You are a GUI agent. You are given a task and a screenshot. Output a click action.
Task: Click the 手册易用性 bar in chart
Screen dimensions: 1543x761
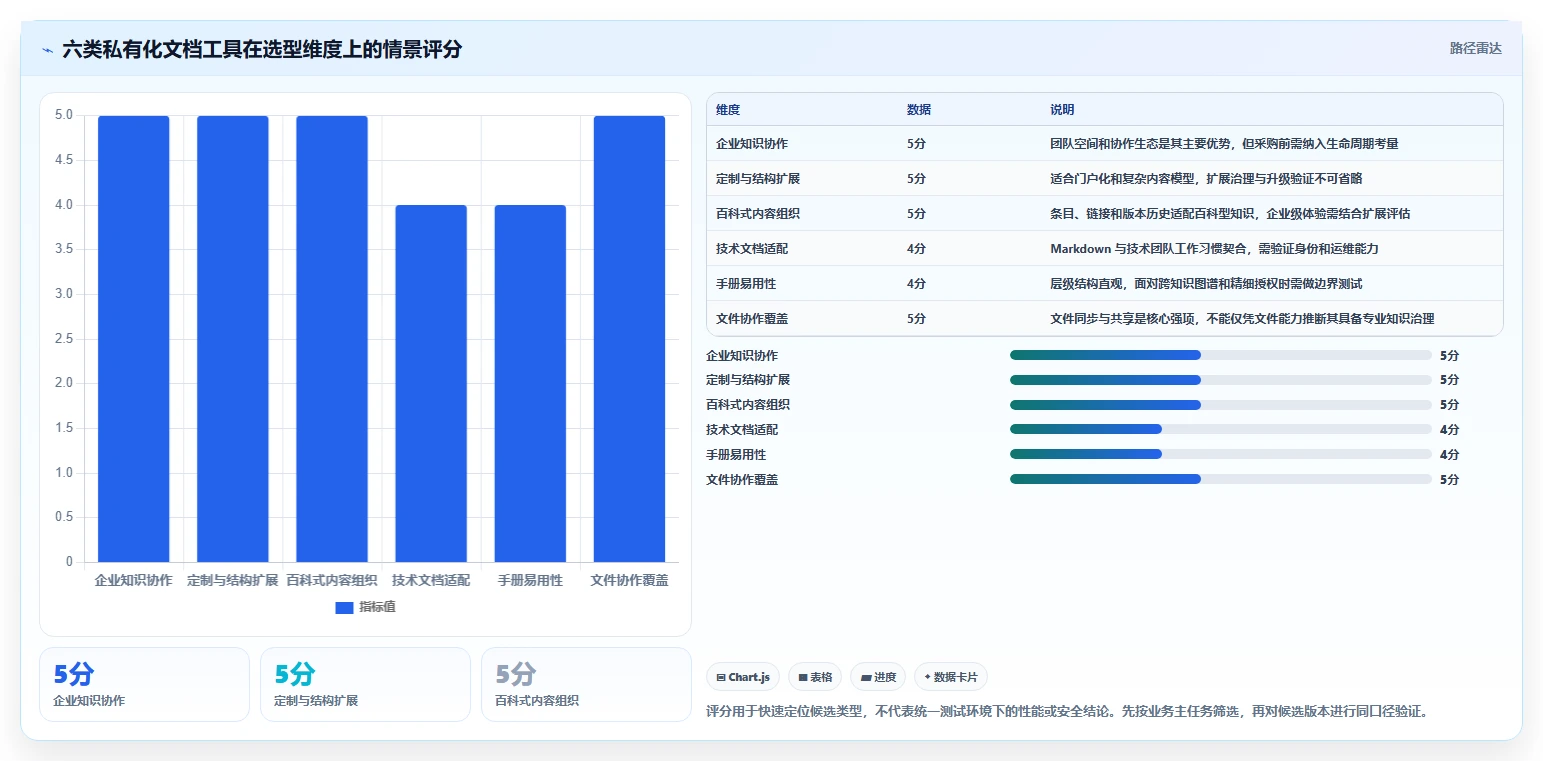pyautogui.click(x=530, y=383)
